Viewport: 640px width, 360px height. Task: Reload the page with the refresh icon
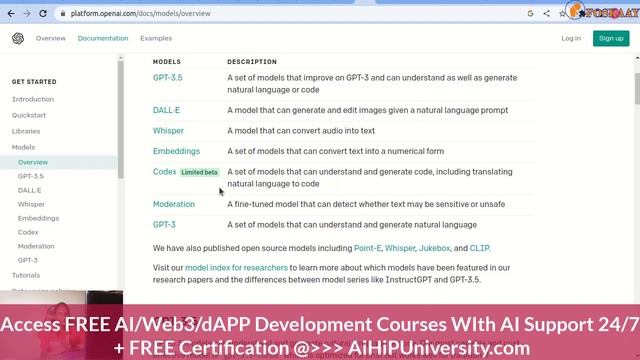pos(43,13)
